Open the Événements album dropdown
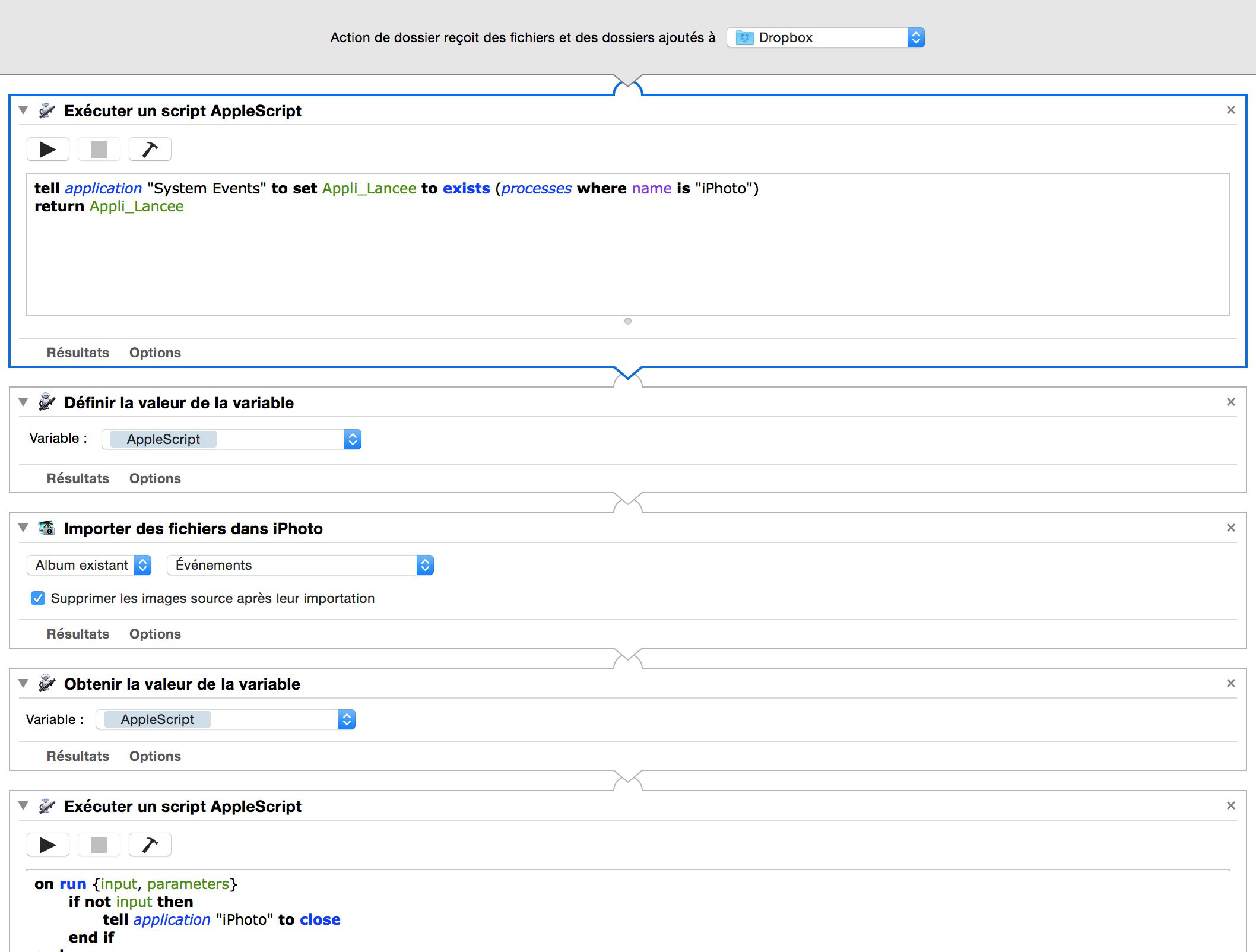 pos(300,565)
